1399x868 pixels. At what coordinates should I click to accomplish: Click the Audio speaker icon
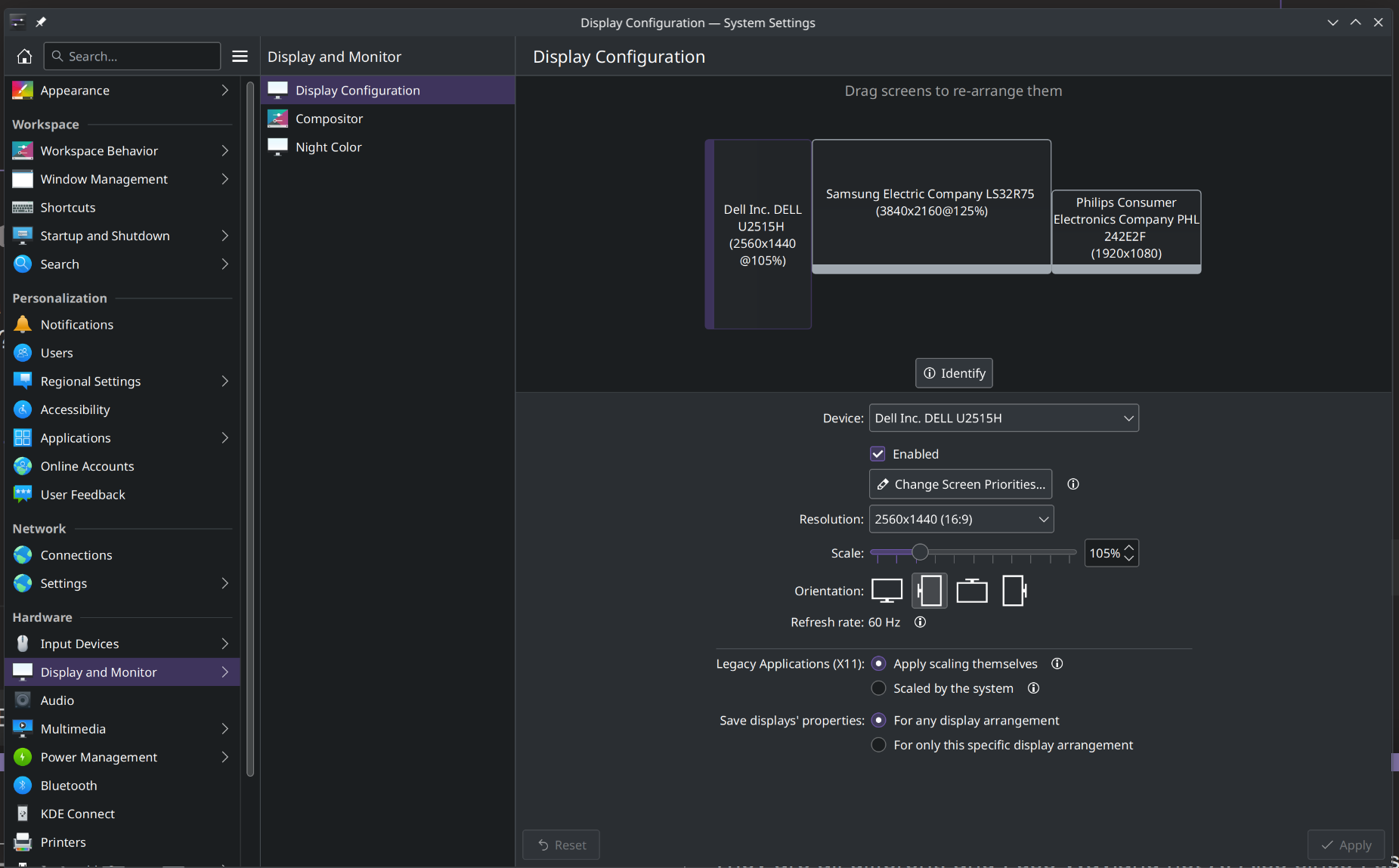click(x=23, y=700)
